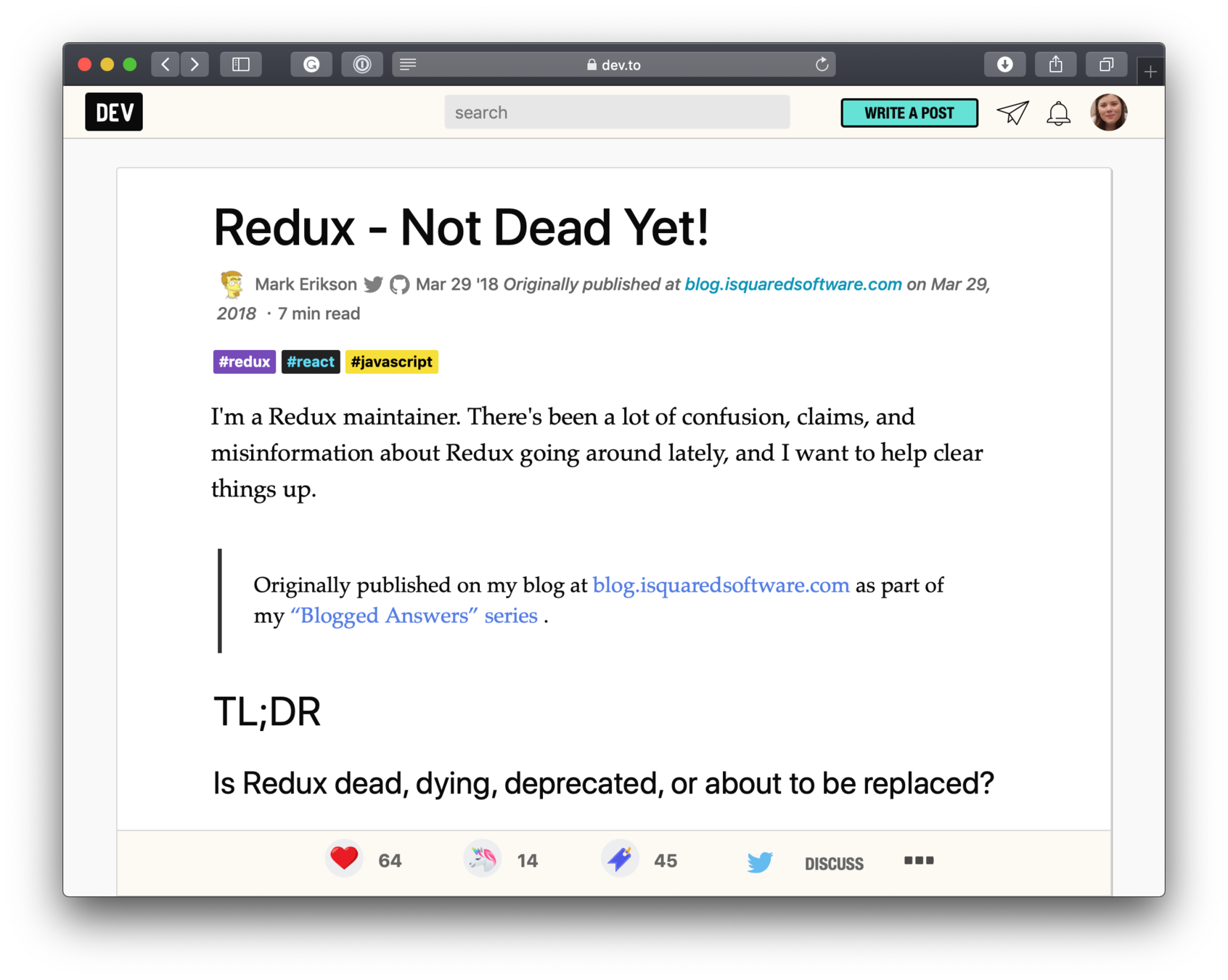
Task: Click the 7 min read label
Action: pos(319,314)
